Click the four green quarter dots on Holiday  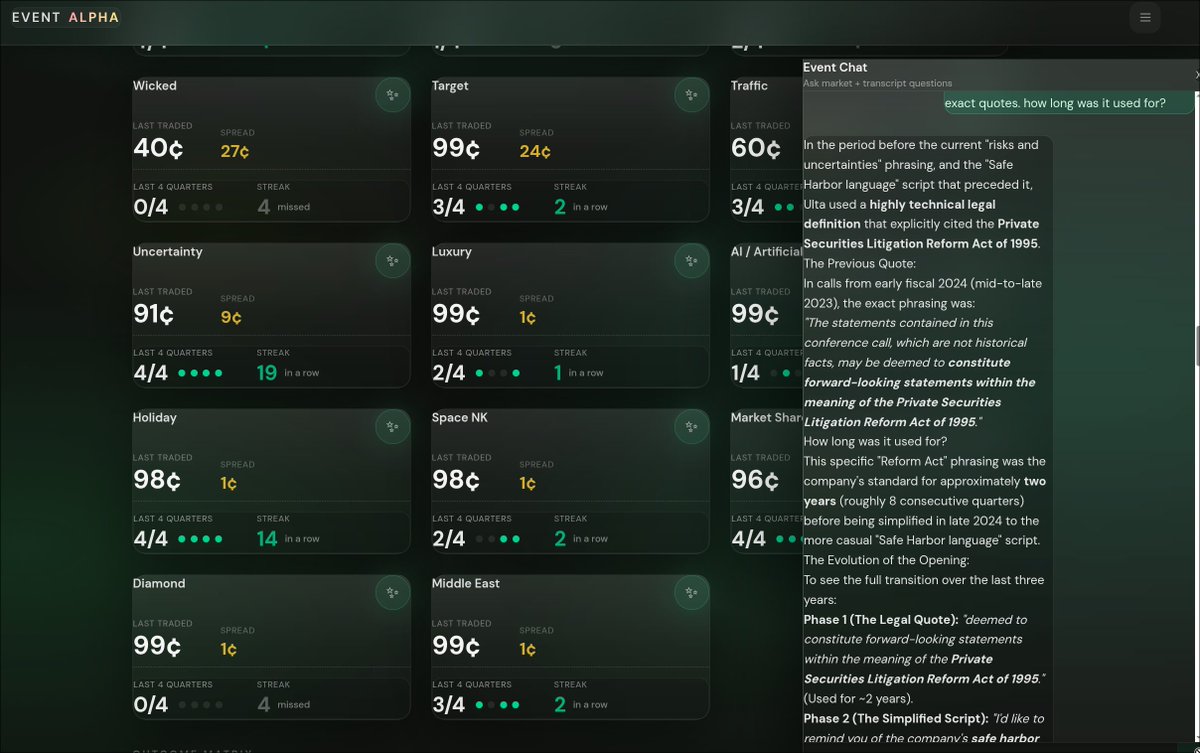[x=200, y=539]
